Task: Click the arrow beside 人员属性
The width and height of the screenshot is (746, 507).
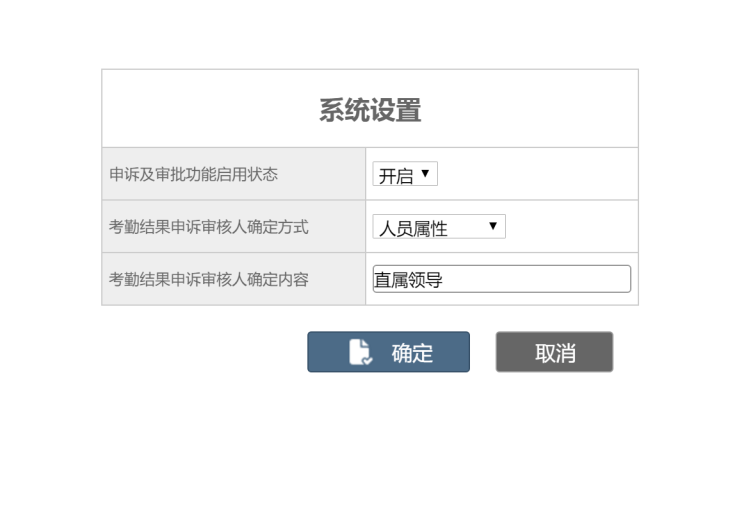Action: point(492,227)
